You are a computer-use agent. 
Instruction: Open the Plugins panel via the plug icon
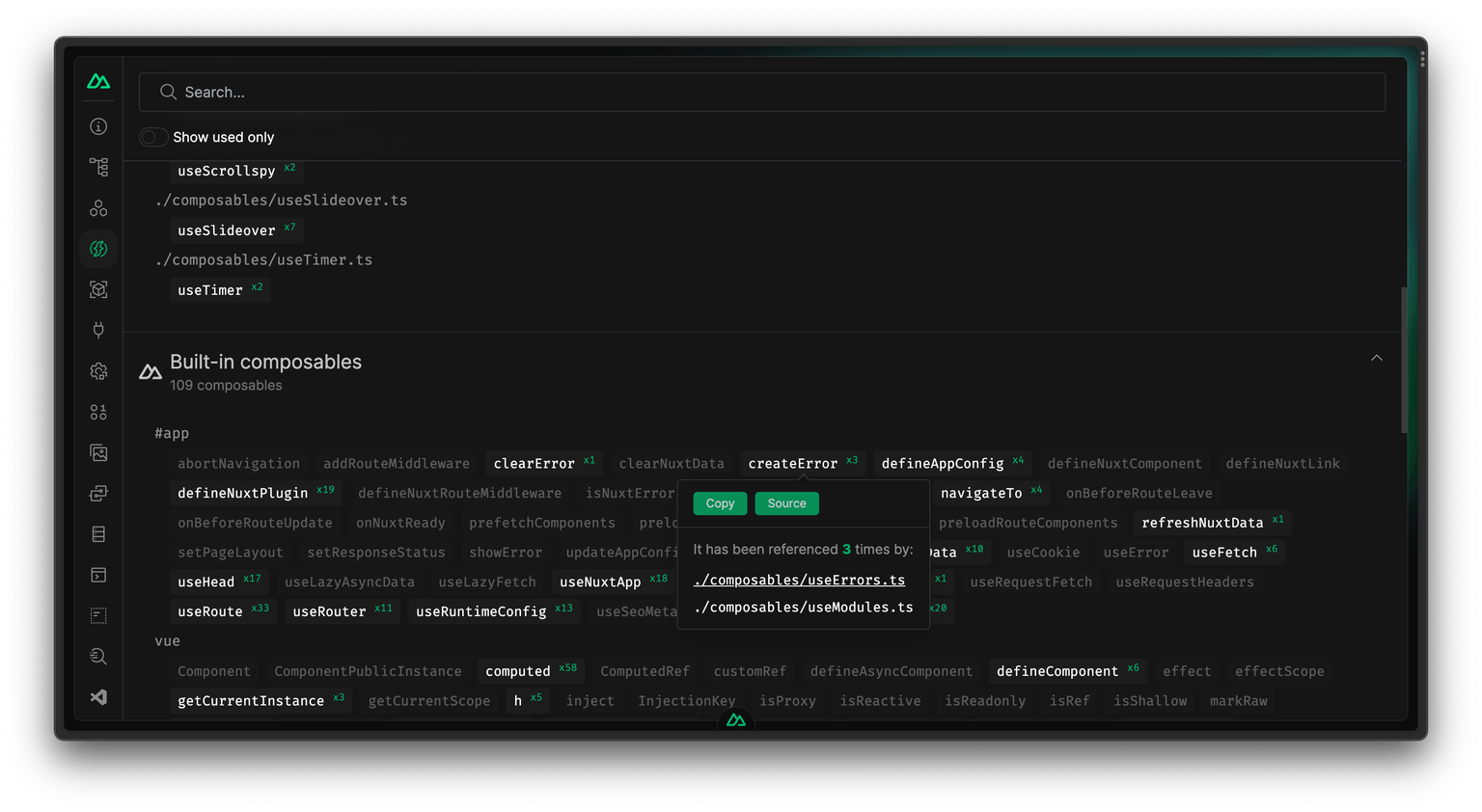point(97,329)
